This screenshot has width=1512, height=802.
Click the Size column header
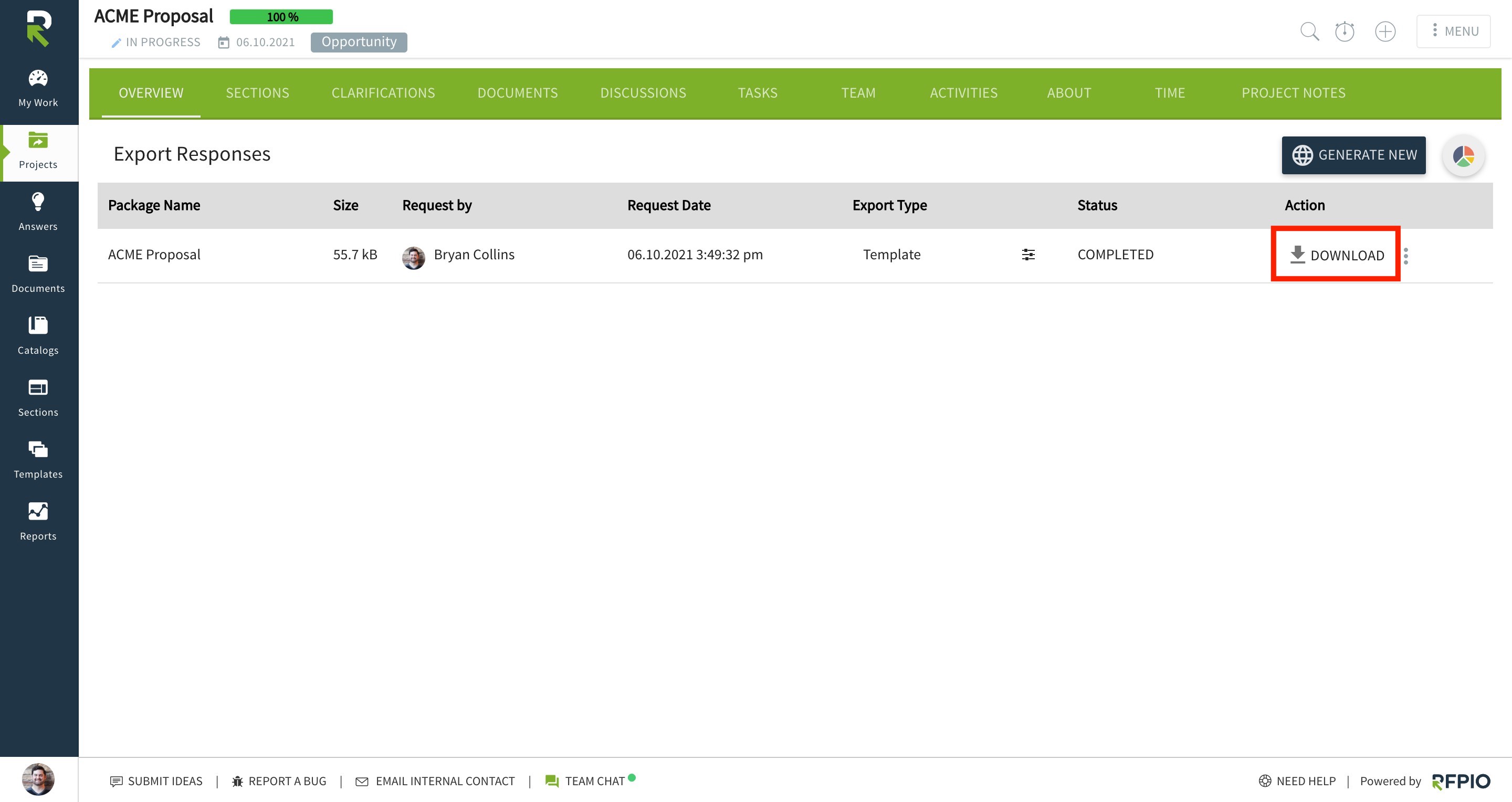click(345, 205)
